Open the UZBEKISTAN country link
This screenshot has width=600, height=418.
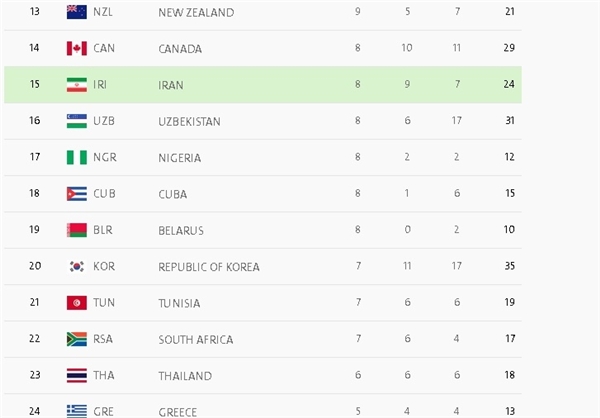tap(189, 122)
